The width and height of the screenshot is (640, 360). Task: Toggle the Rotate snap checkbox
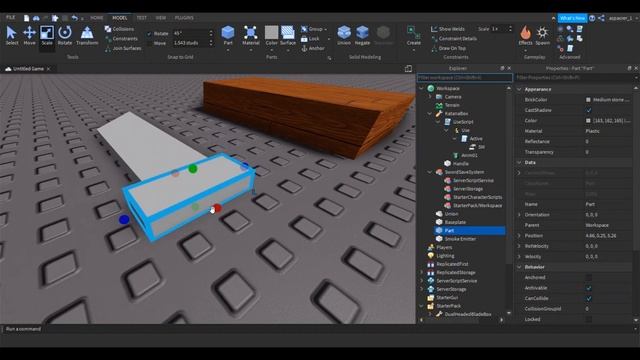(x=149, y=33)
